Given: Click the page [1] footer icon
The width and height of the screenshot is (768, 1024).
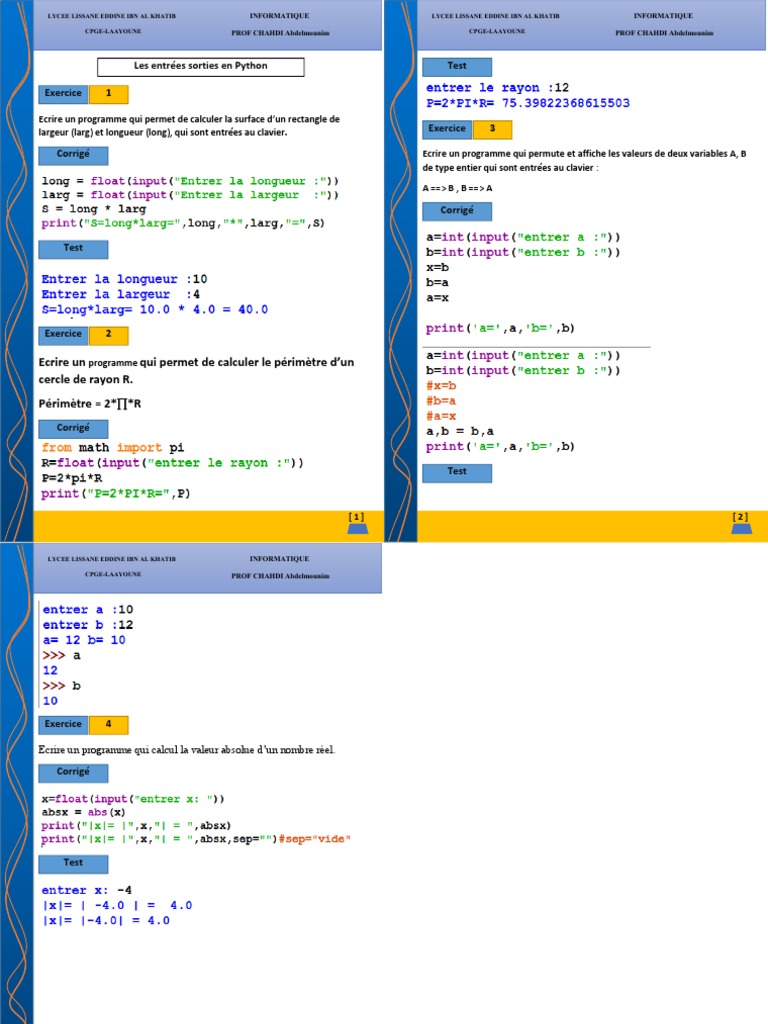Looking at the screenshot, I should (356, 522).
